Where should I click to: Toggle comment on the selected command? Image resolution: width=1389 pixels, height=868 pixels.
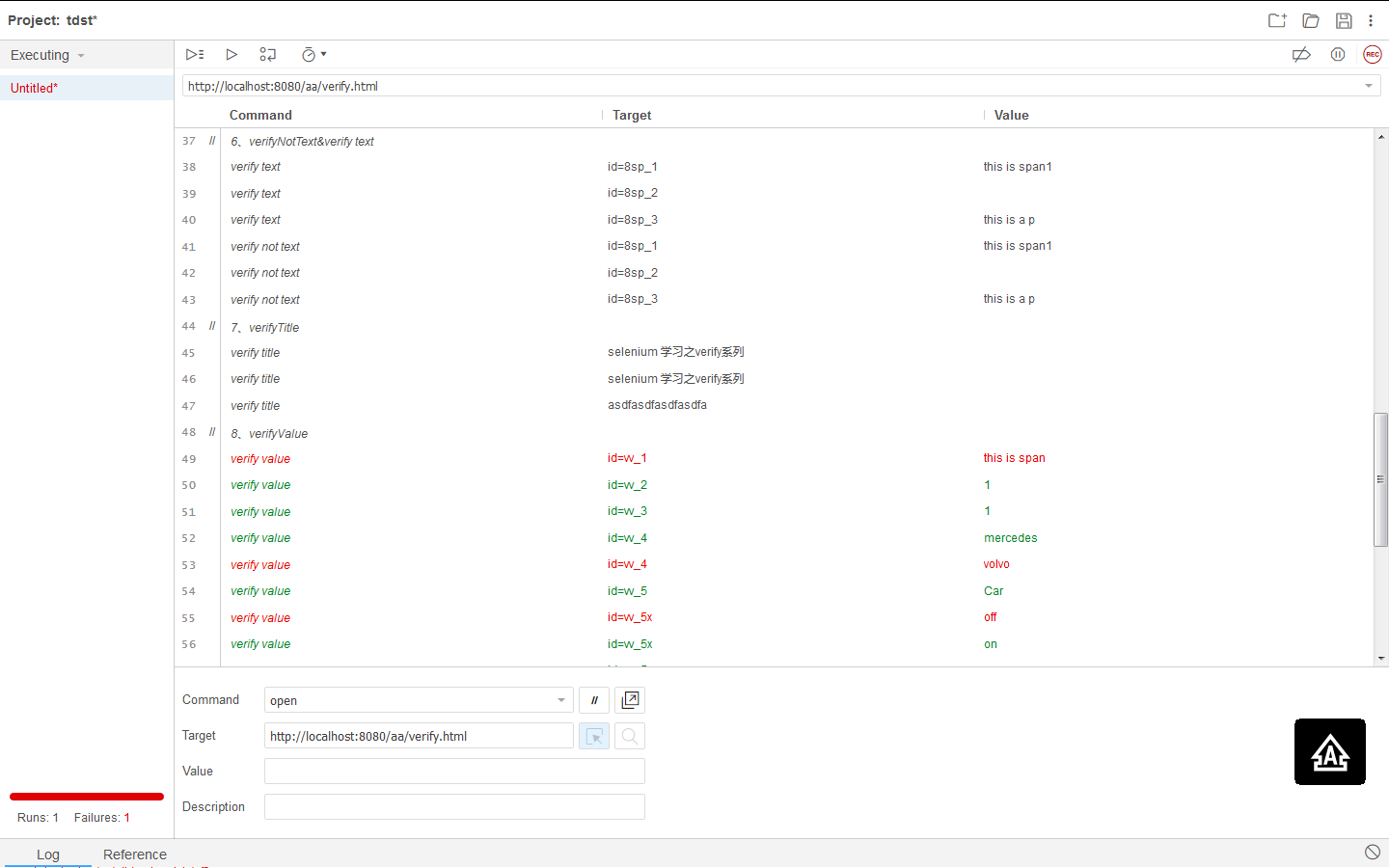(593, 699)
